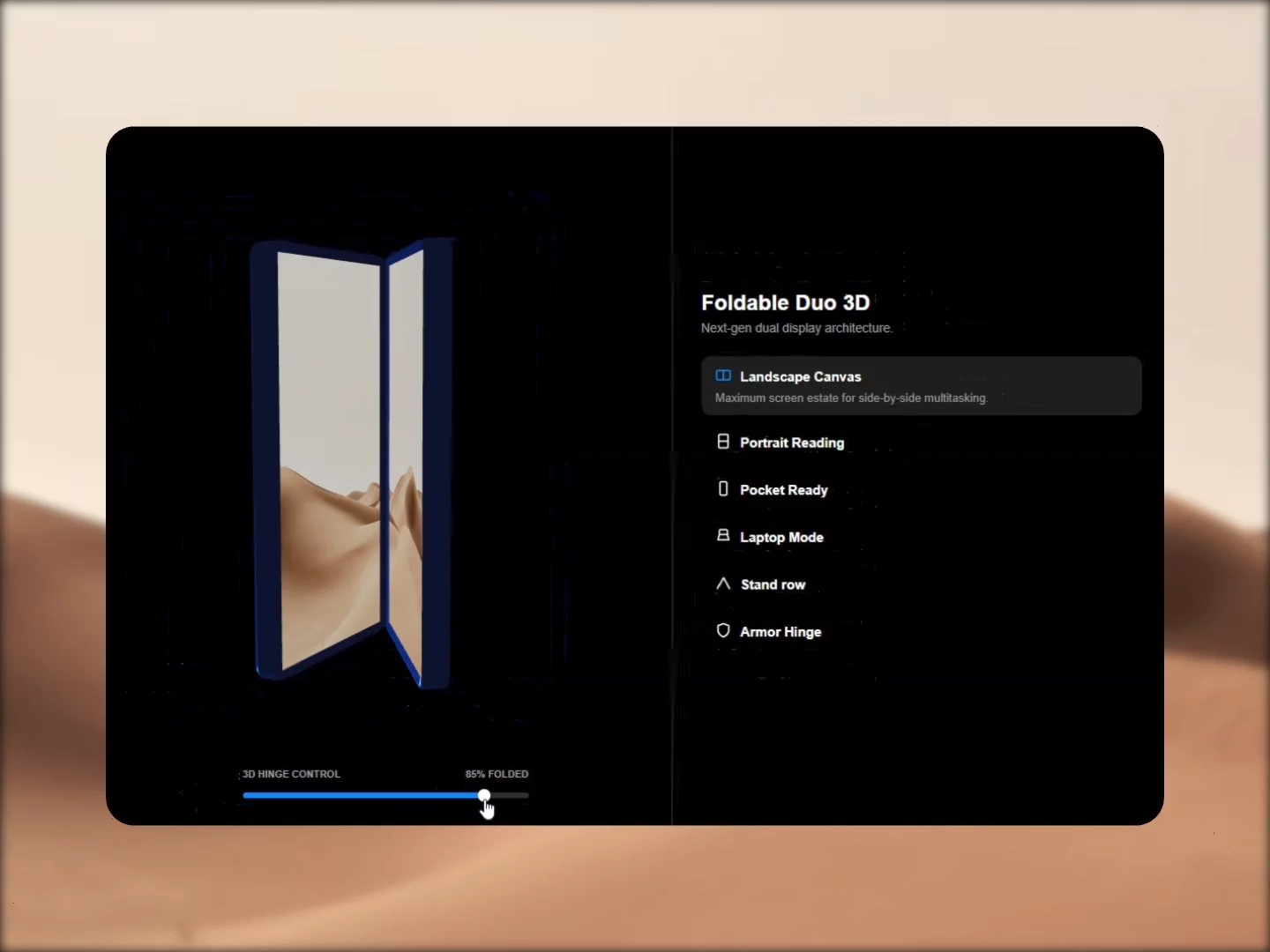Select the Stand row option label

(773, 584)
